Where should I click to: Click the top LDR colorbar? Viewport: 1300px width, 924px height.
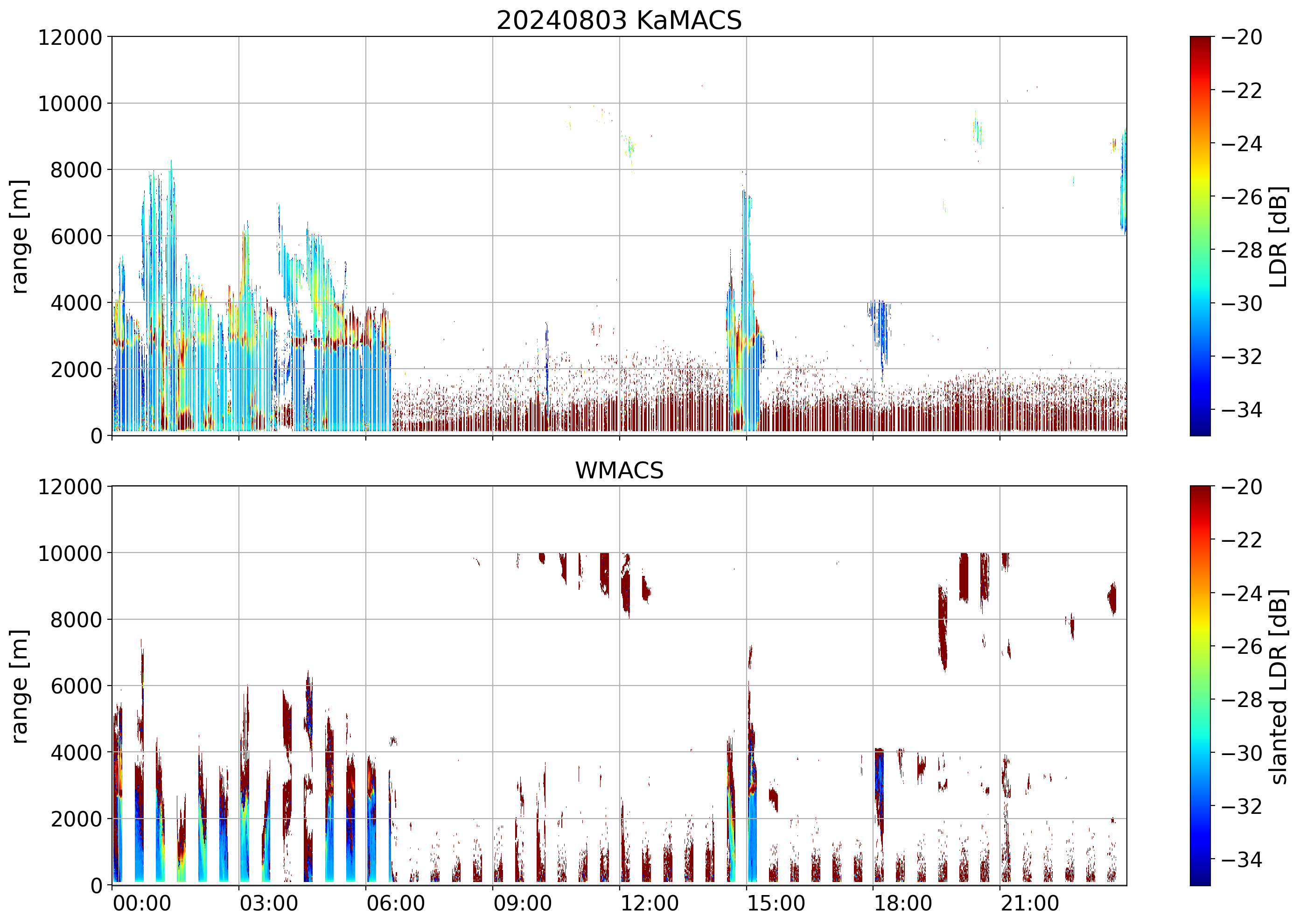1200,236
